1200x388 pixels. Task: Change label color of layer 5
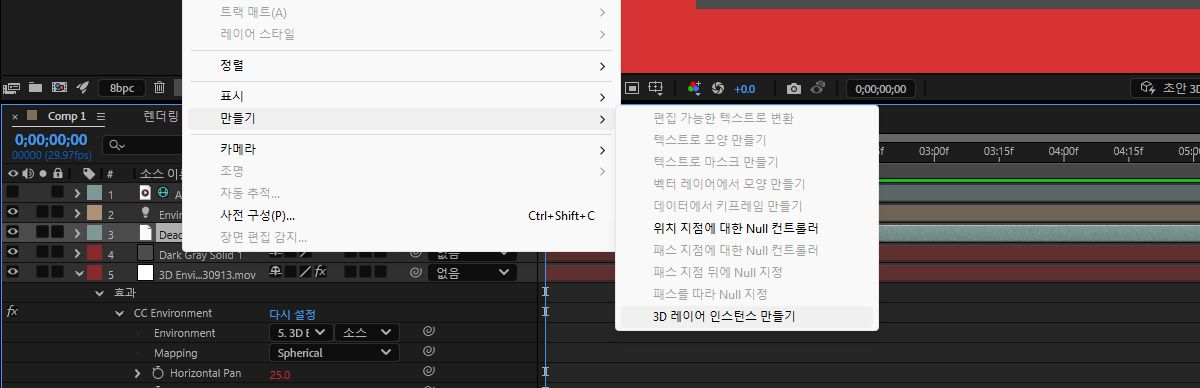coord(94,272)
